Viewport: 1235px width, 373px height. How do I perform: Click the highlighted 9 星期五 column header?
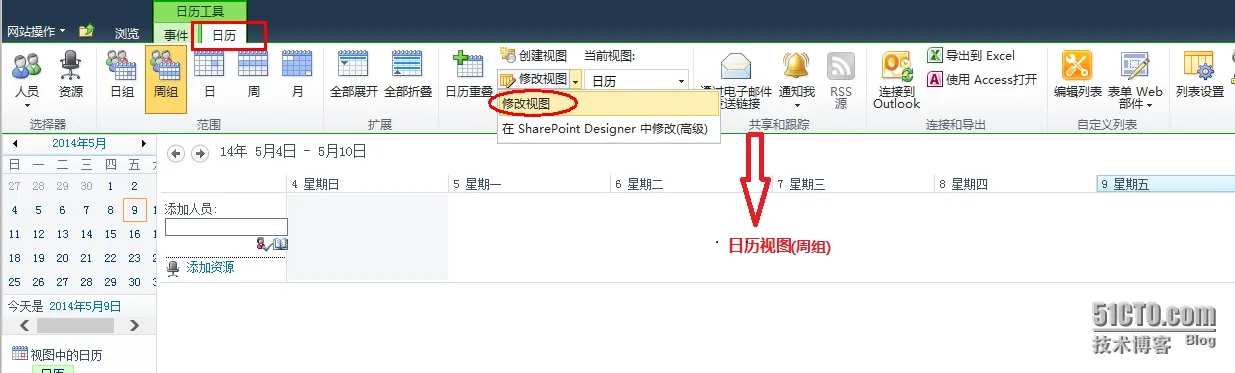tap(1166, 184)
